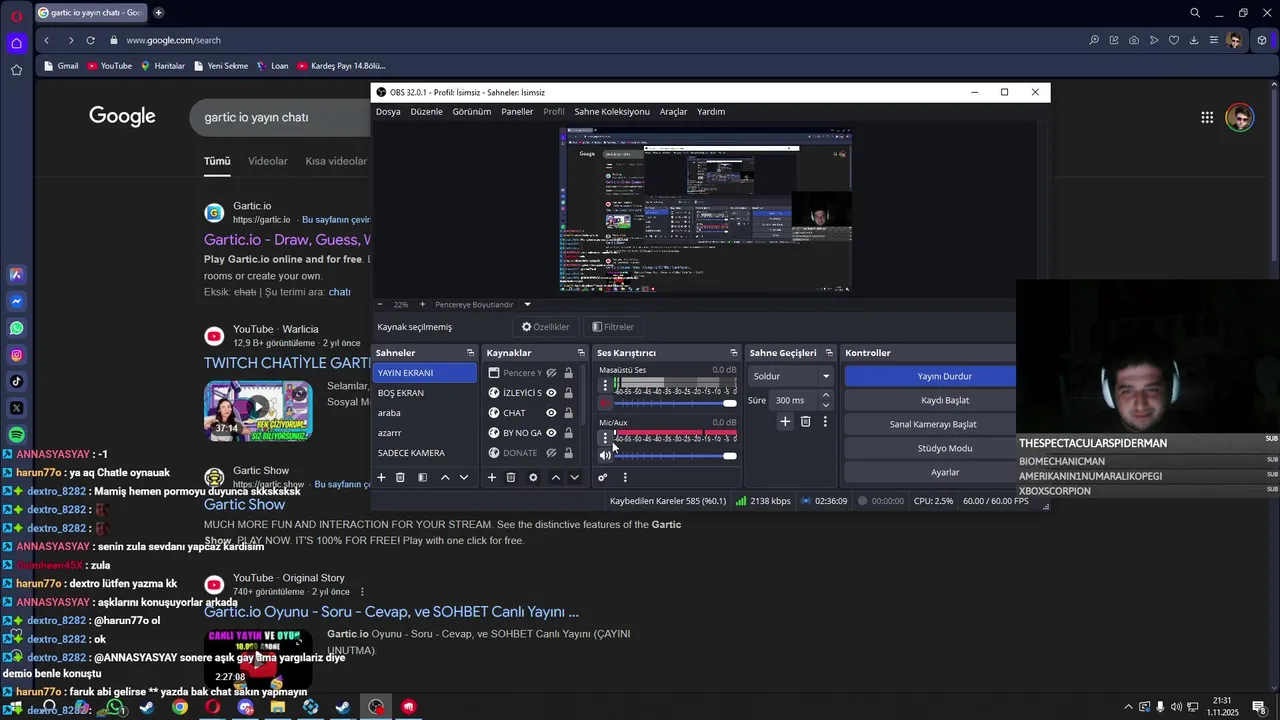1280x720 pixels.
Task: Open WhatsApp in Opera sidebar
Action: [16, 328]
